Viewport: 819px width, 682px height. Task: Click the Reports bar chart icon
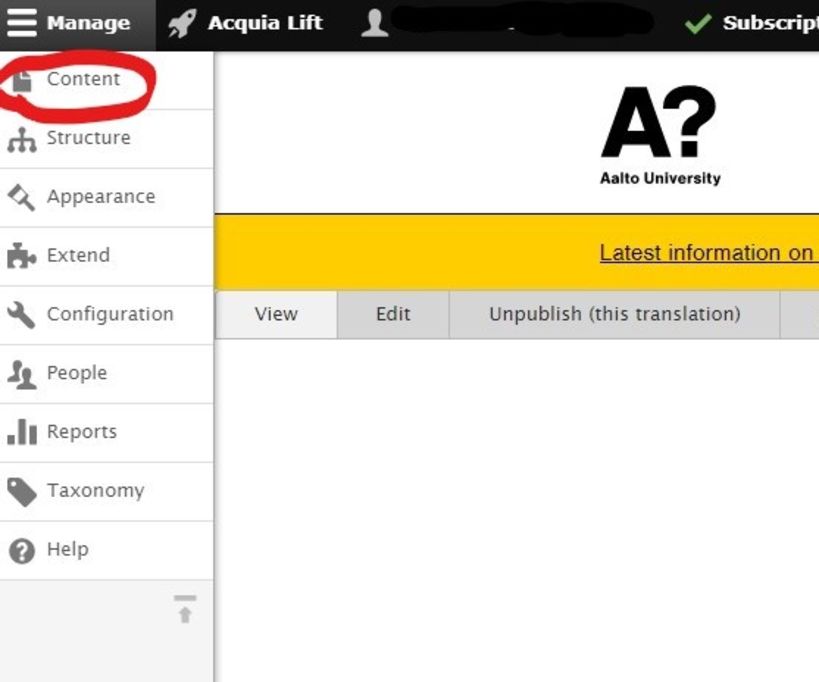[21, 432]
